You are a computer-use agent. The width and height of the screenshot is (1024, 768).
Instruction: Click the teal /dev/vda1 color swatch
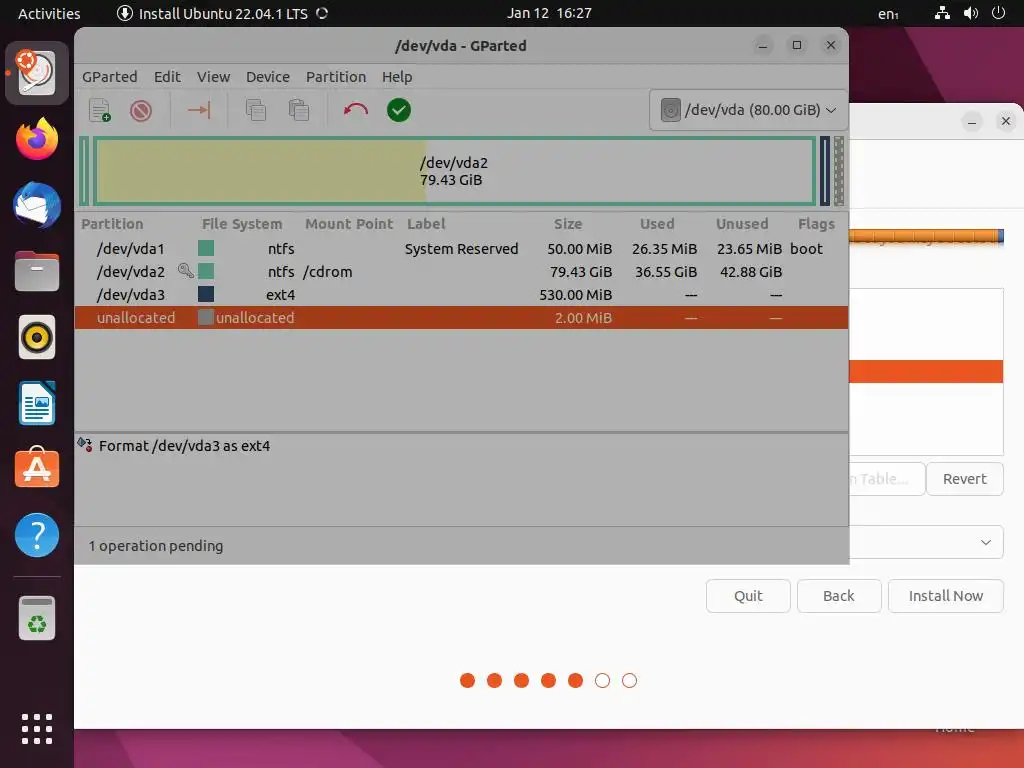(206, 248)
